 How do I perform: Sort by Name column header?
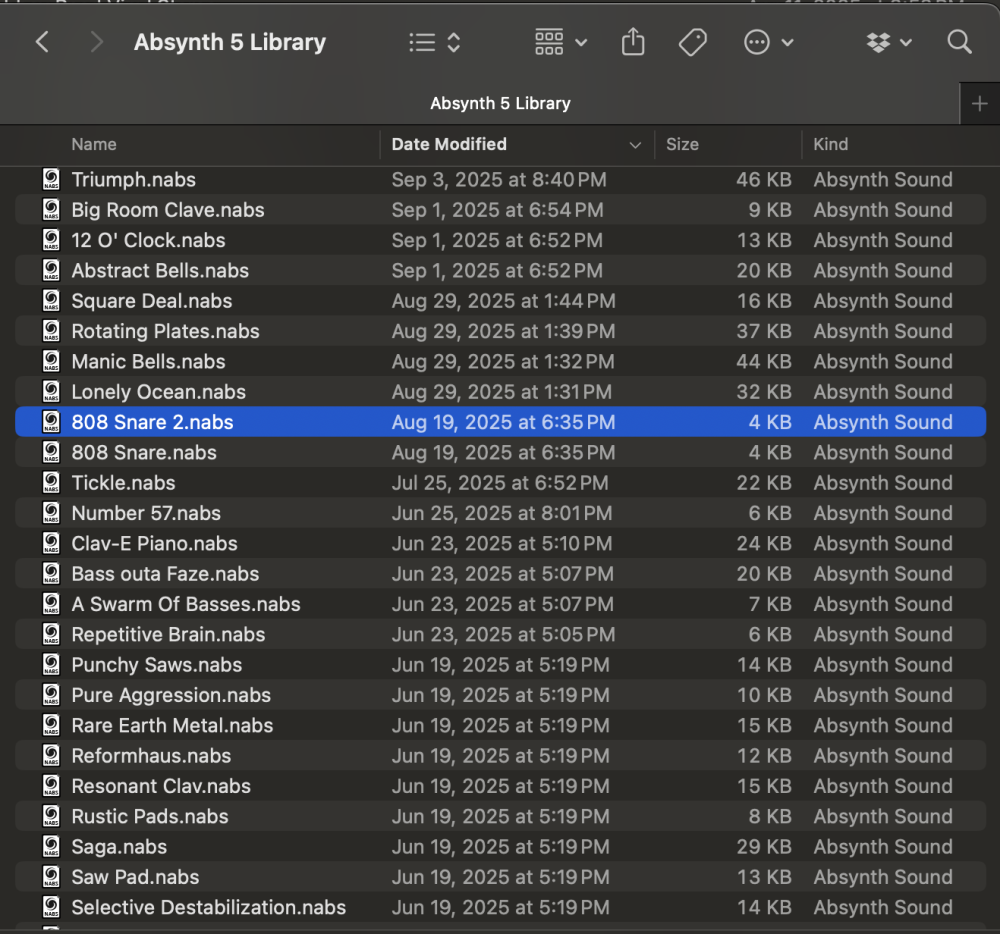point(94,145)
